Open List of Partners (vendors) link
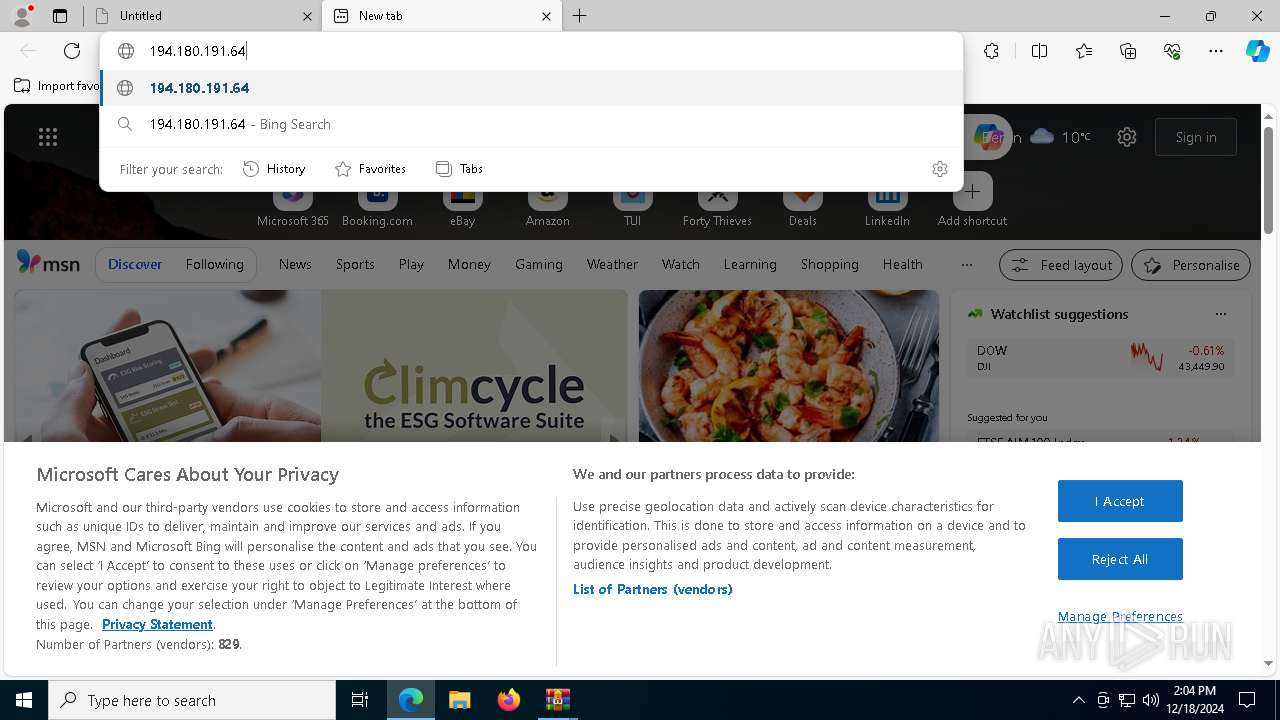1280x720 pixels. tap(653, 589)
